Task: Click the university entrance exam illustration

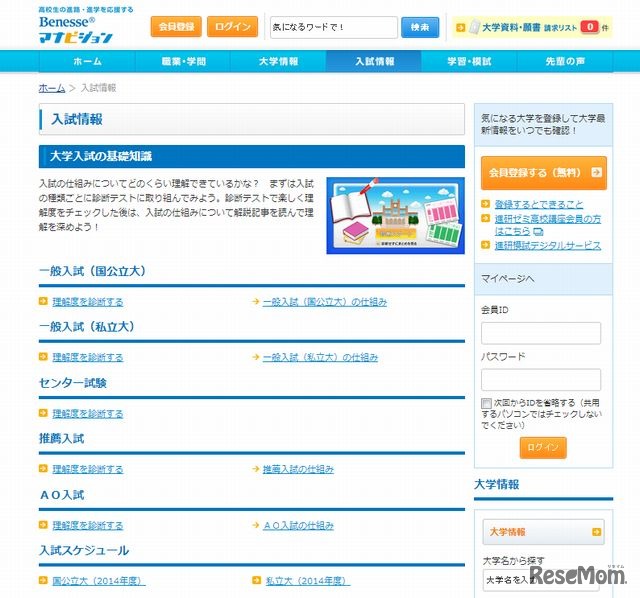Action: click(396, 216)
